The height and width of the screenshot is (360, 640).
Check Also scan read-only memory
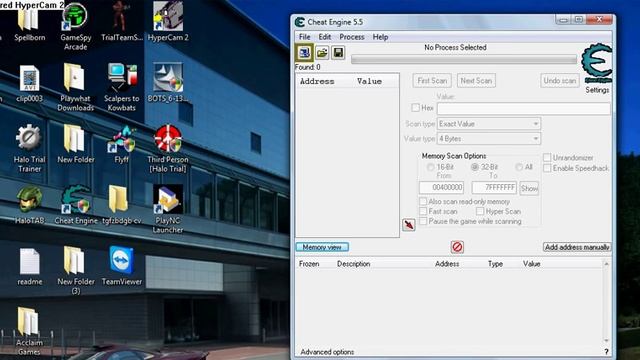click(x=423, y=202)
